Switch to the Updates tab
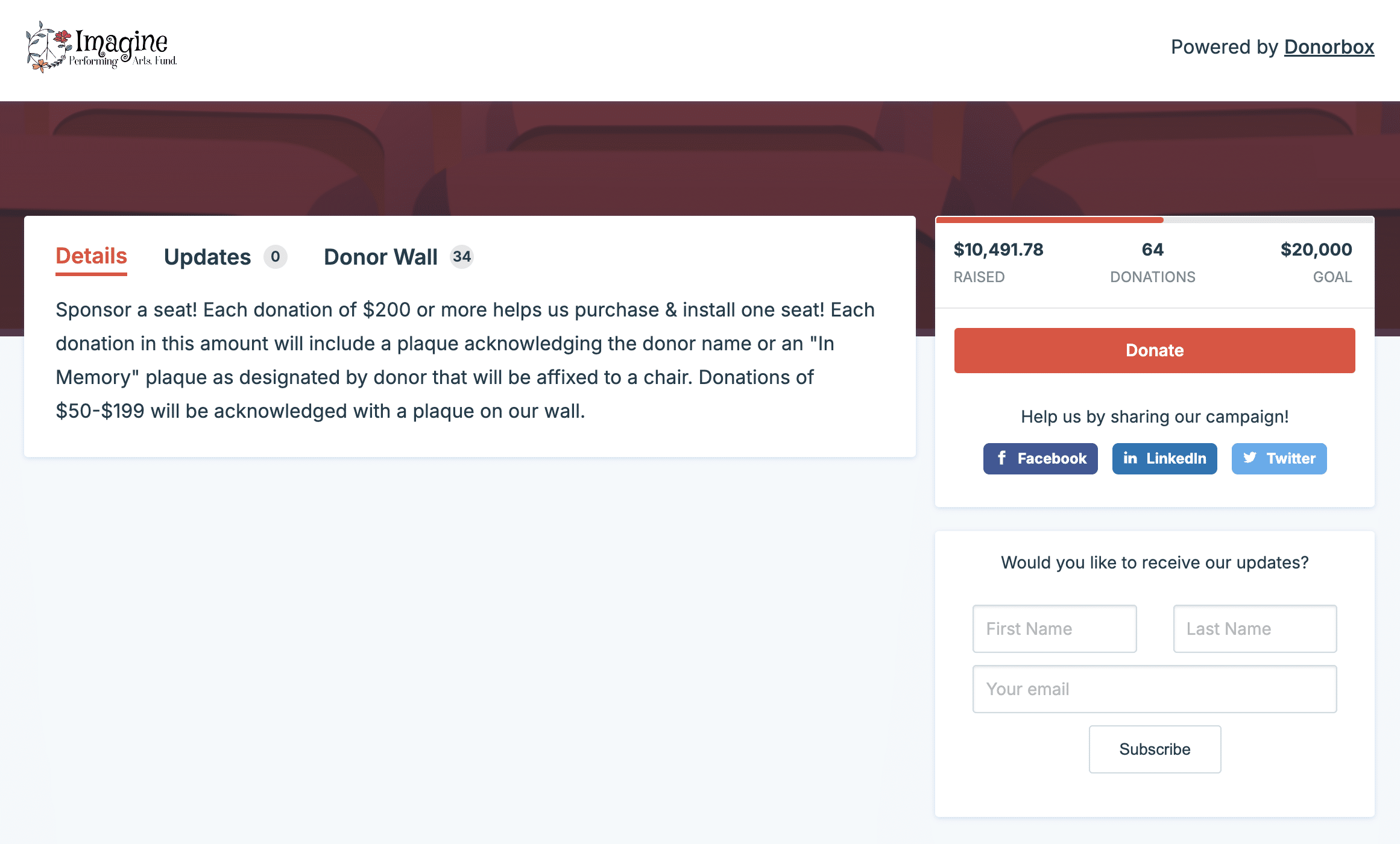The width and height of the screenshot is (1400, 844). pos(207,257)
